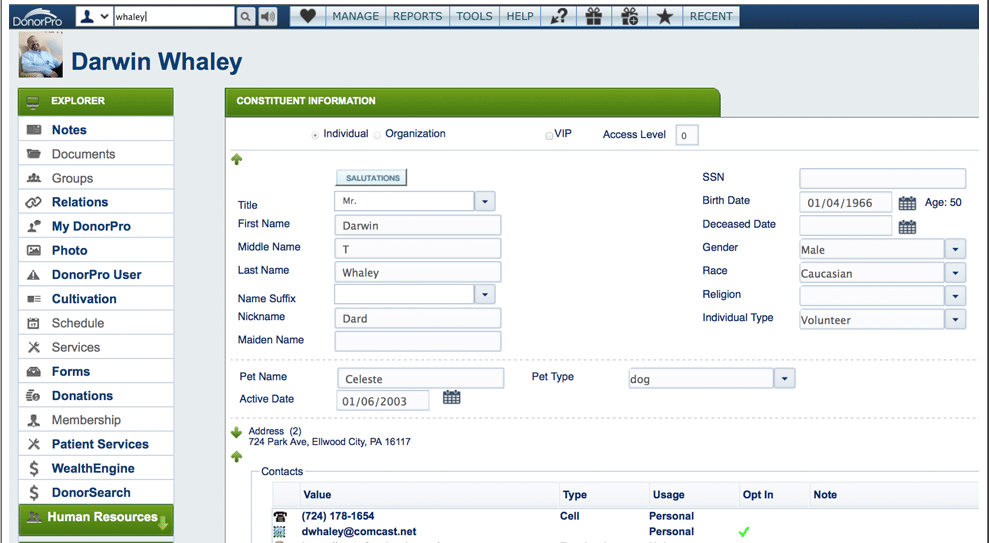Open DonorPro User in sidebar

(96, 275)
